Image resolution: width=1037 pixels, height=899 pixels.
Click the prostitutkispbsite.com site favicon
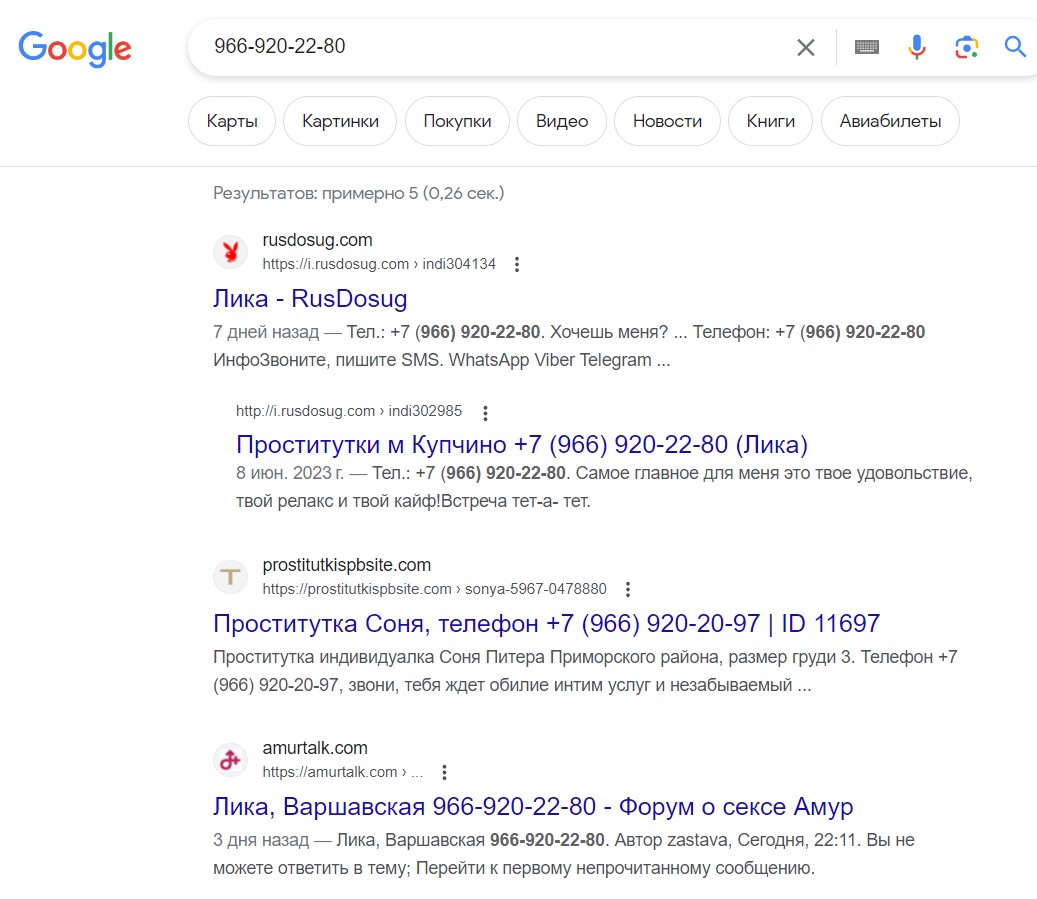[x=230, y=577]
